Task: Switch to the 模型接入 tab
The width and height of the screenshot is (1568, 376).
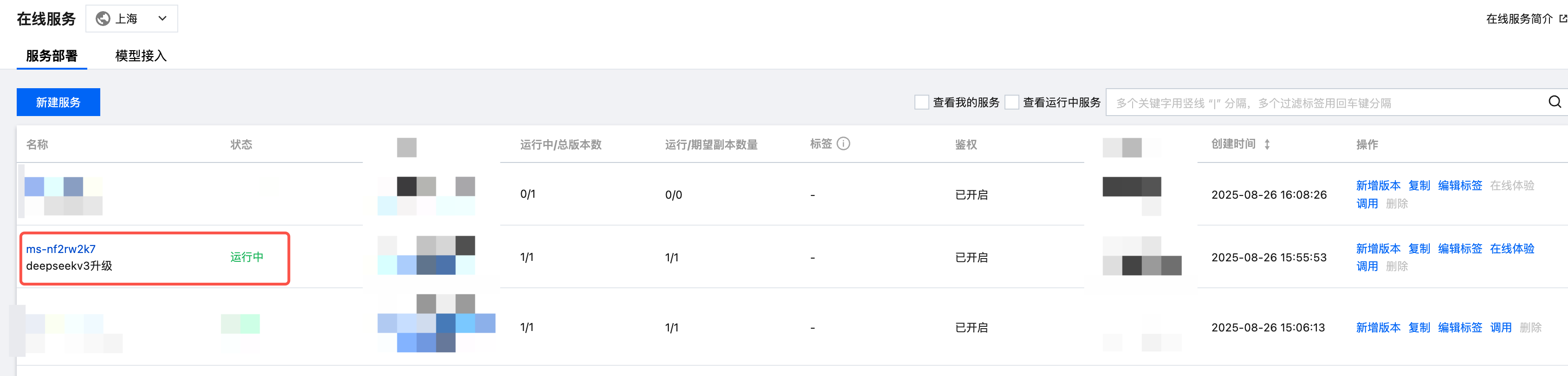Action: (x=141, y=56)
